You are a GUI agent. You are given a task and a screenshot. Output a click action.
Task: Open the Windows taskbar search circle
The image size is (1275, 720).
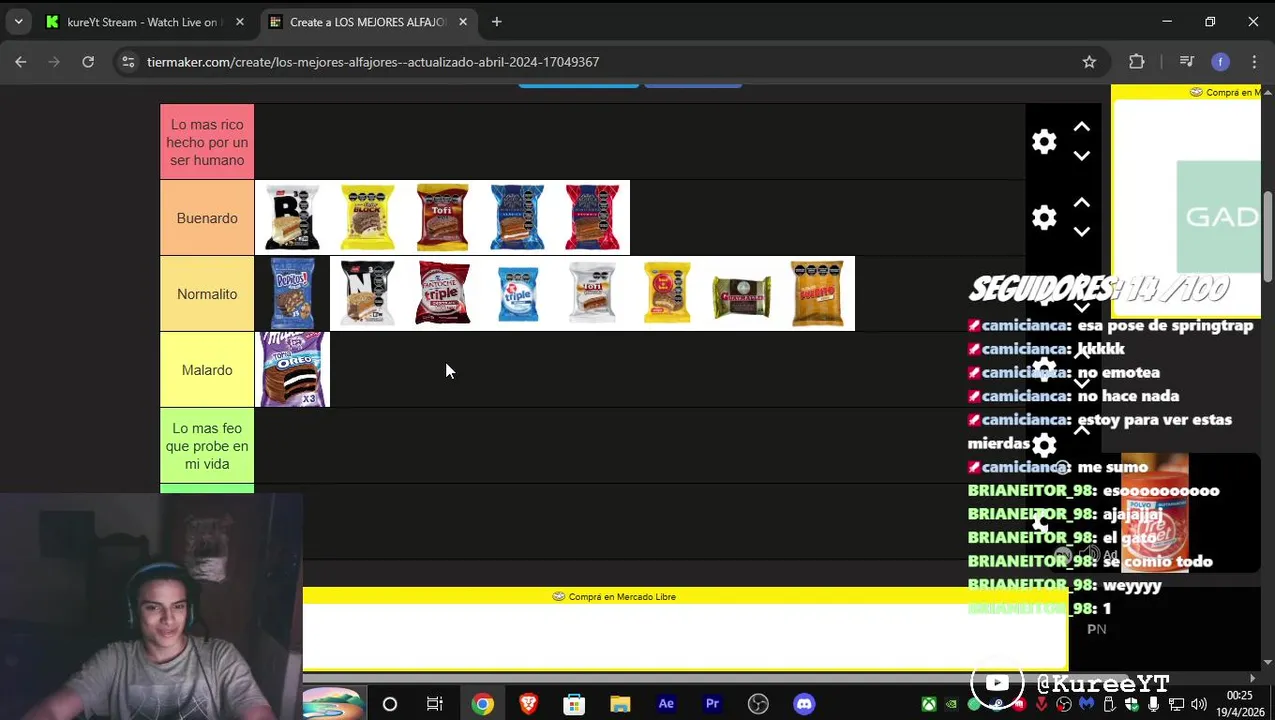click(390, 704)
